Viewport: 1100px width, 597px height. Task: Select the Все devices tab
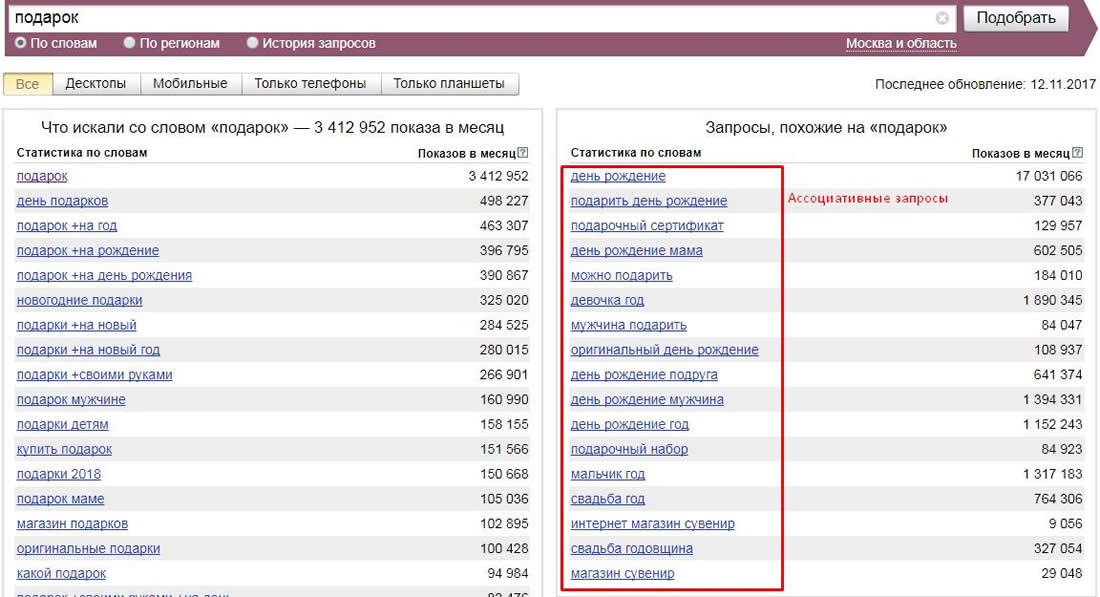click(26, 84)
